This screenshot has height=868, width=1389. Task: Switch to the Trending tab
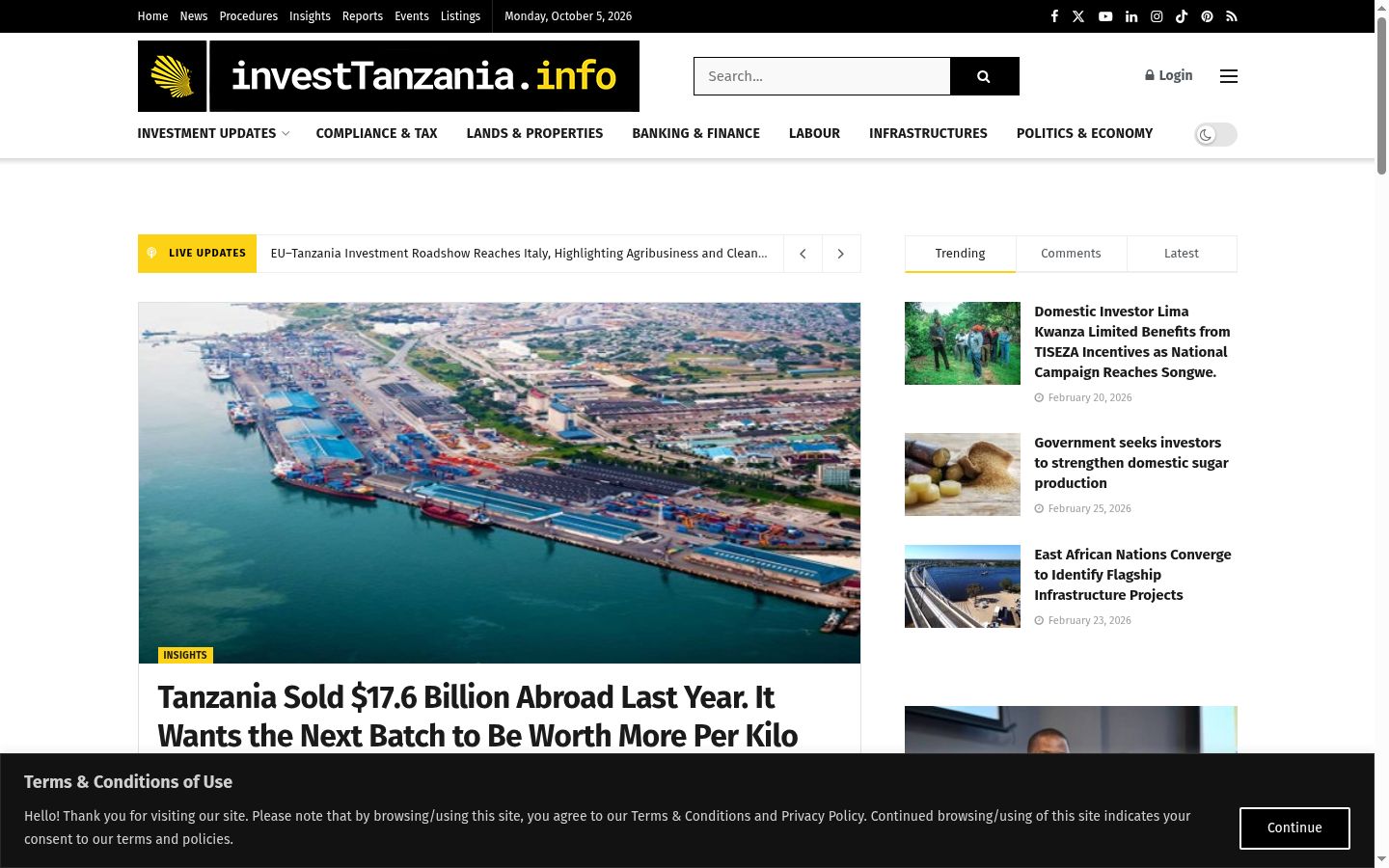(960, 254)
